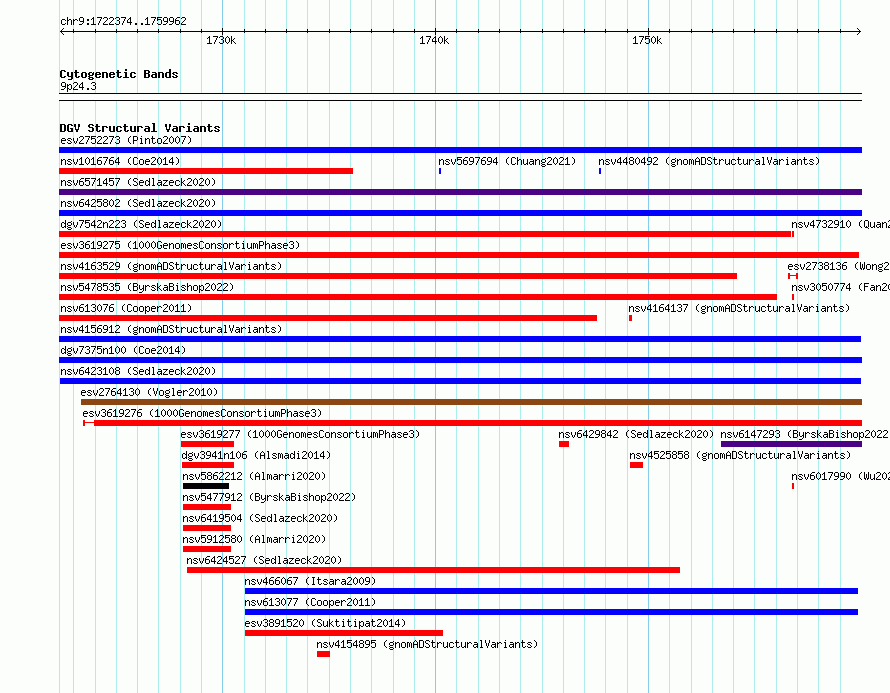Screen dimensions: 890x693
Task: Click nsv4525858 (gnomADStructuralVariants) label
Action: pos(740,455)
